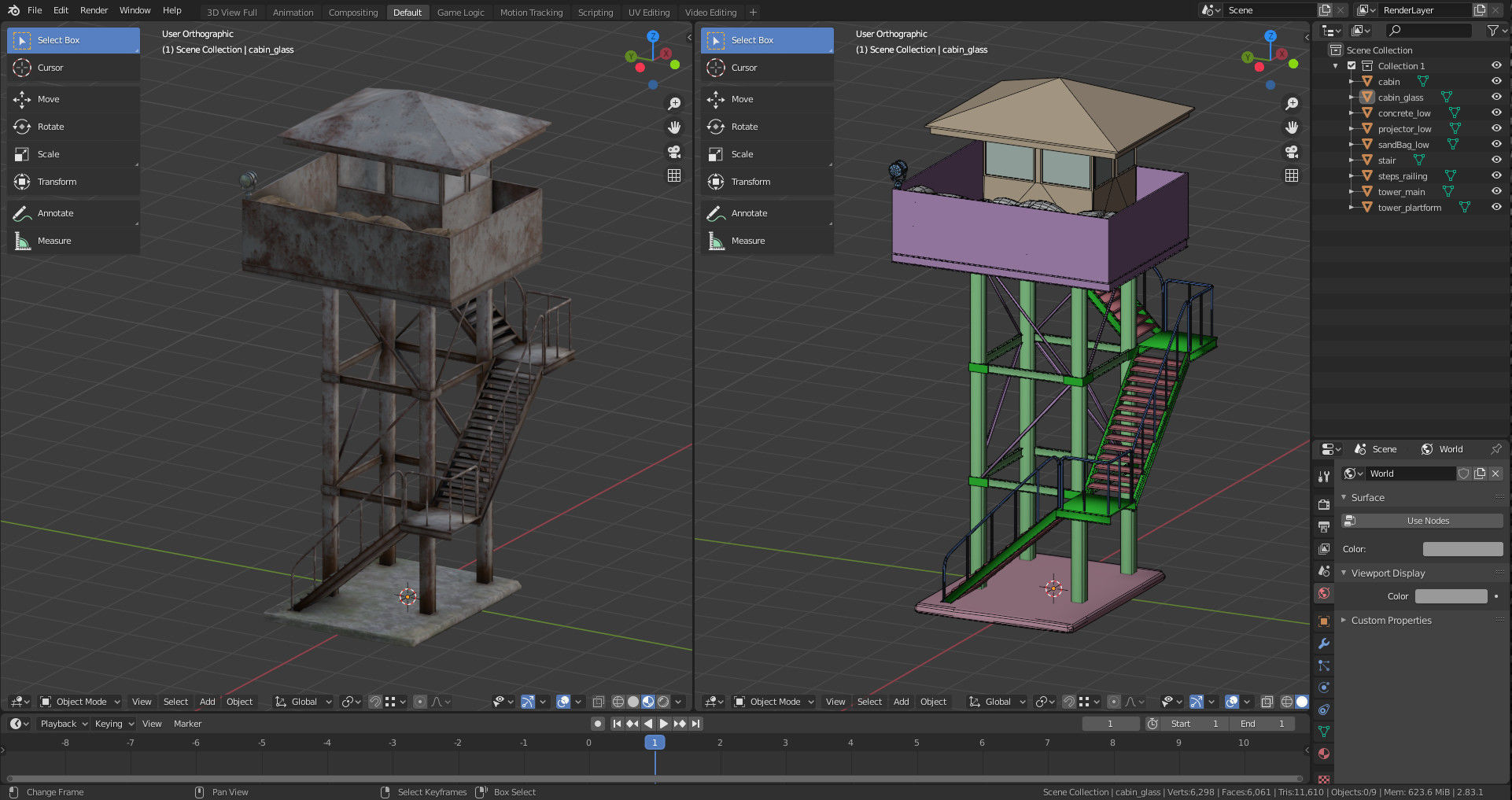
Task: Click the Select Box tool in left viewport
Action: pos(73,40)
